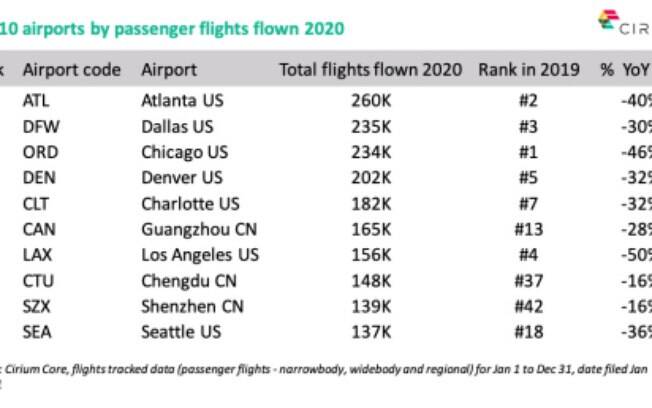Click the #37 rank for Chengdu
The height and width of the screenshot is (408, 652).
[529, 281]
